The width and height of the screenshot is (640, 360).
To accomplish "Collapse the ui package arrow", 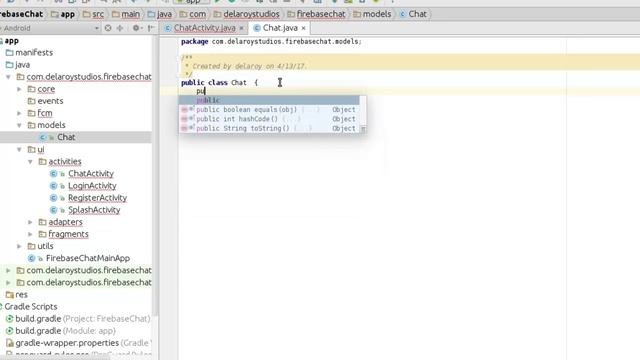I will click(19, 149).
